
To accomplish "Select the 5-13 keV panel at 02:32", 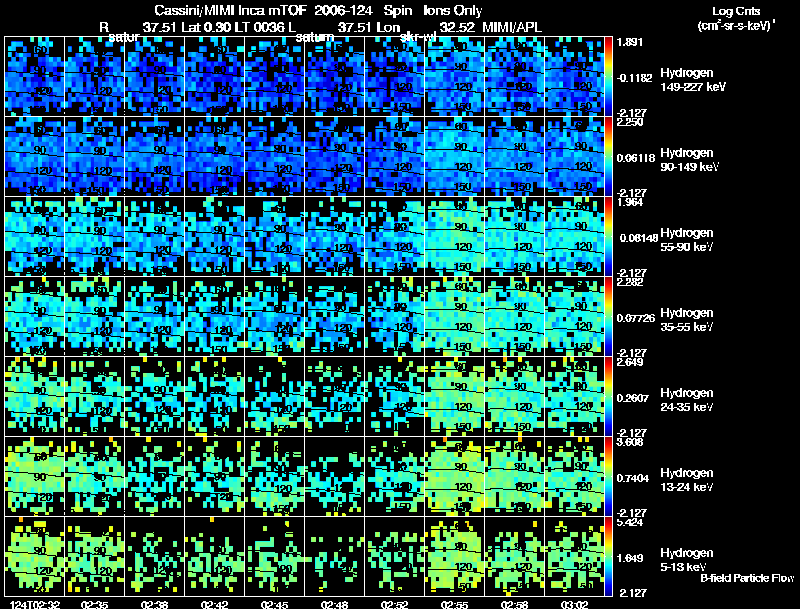I will click(x=35, y=556).
